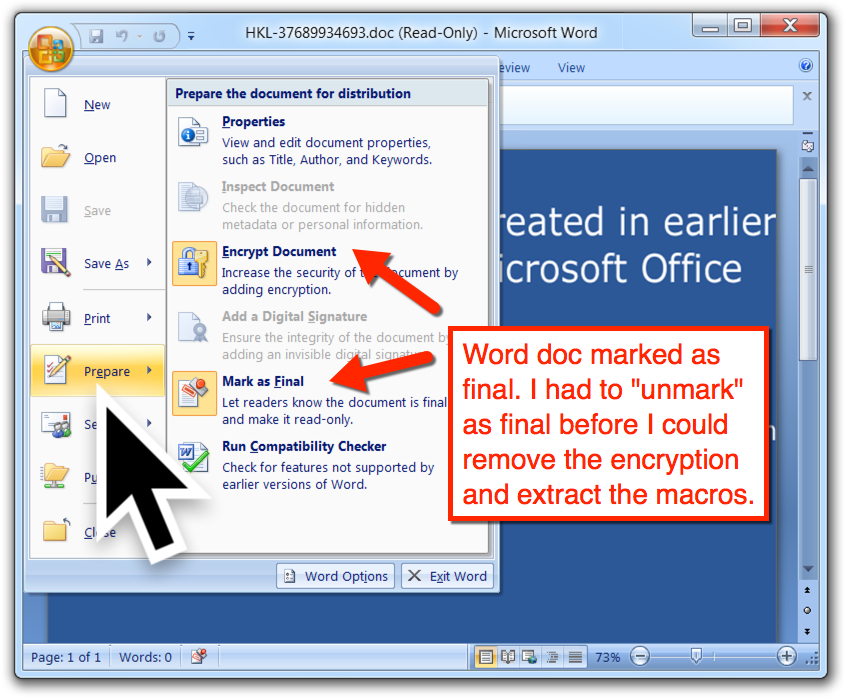846x699 pixels.
Task: Click the Exit Word button
Action: (447, 576)
